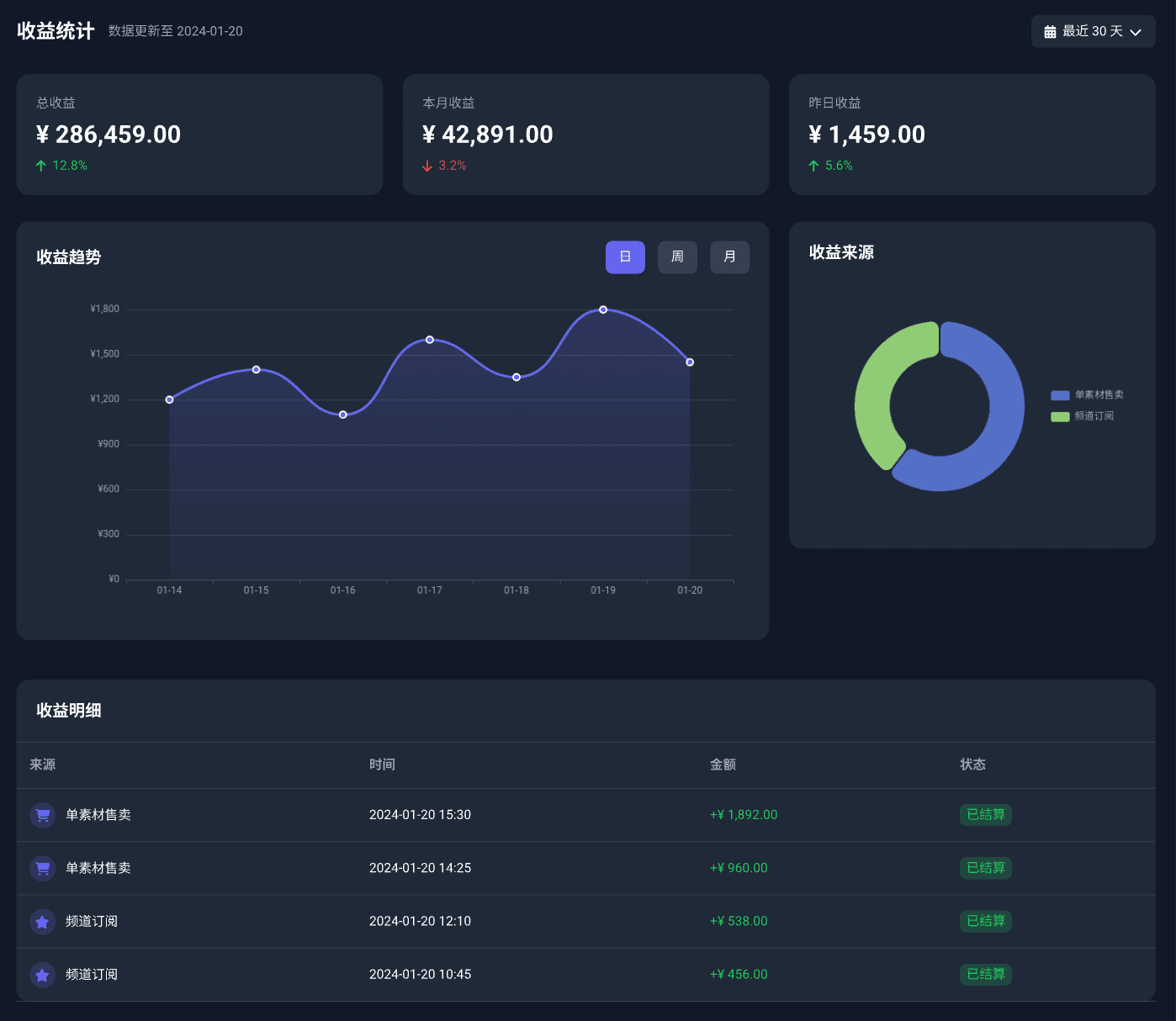Click the peak data point at 01-19 on the trend chart
The image size is (1176, 1021).
tap(603, 309)
